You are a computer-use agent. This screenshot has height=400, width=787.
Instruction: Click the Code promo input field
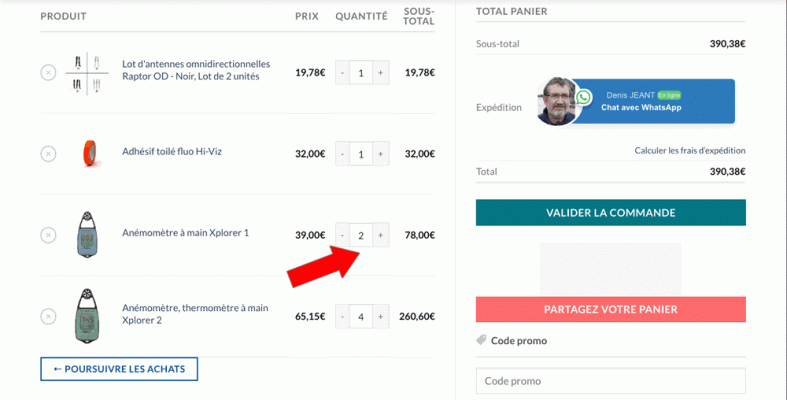tap(610, 381)
